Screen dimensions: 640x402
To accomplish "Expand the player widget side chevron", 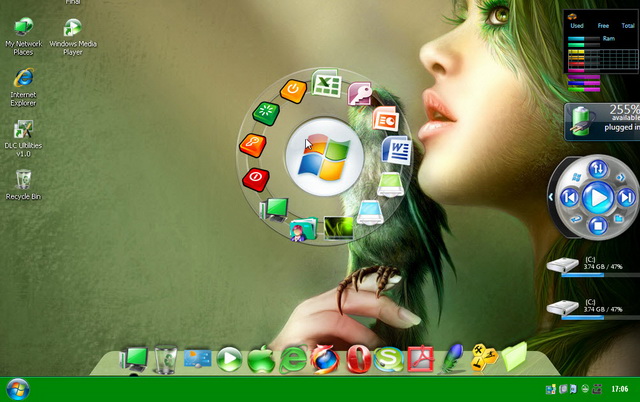I will click(x=551, y=197).
